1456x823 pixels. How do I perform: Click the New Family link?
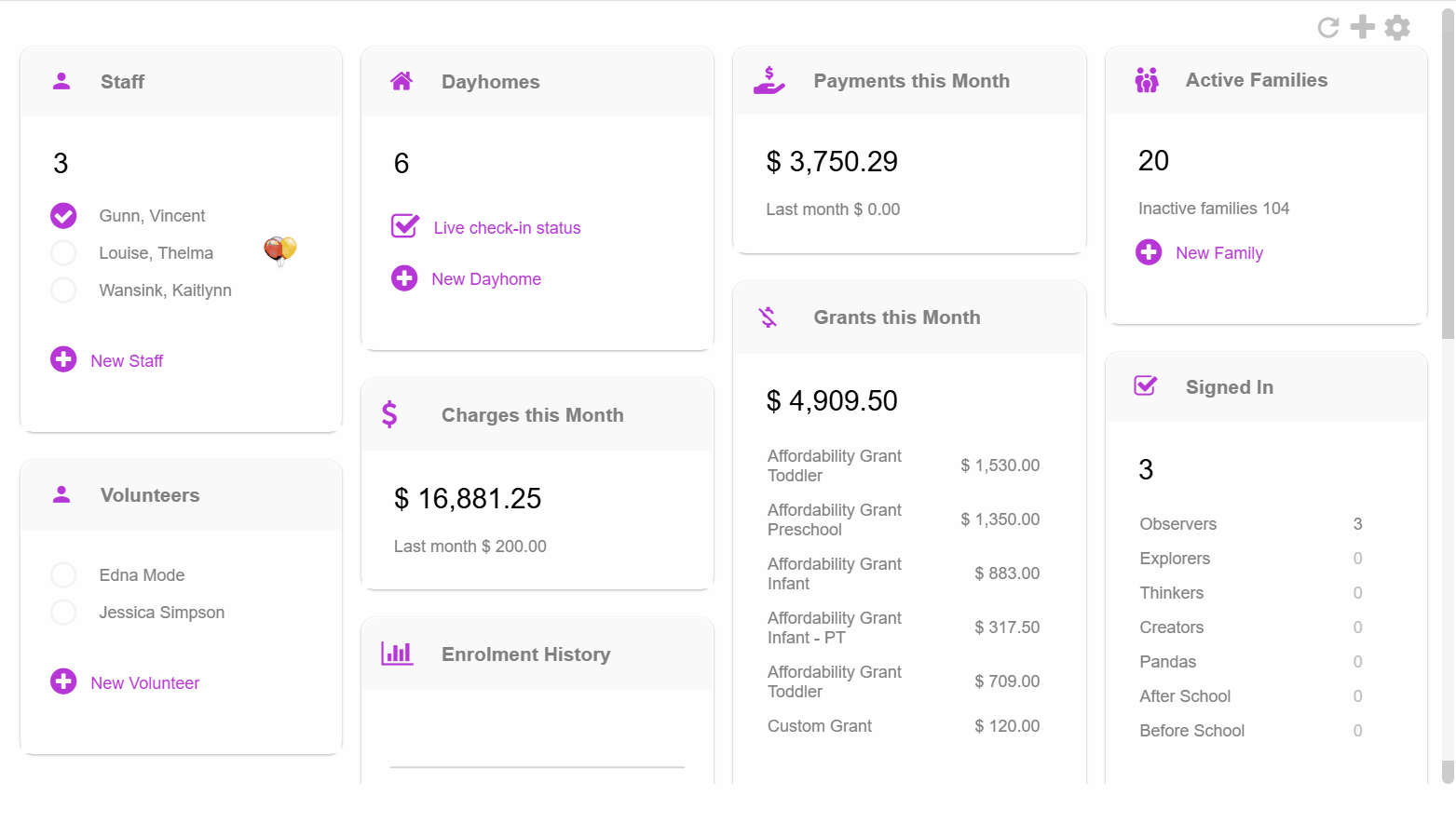click(x=1219, y=253)
